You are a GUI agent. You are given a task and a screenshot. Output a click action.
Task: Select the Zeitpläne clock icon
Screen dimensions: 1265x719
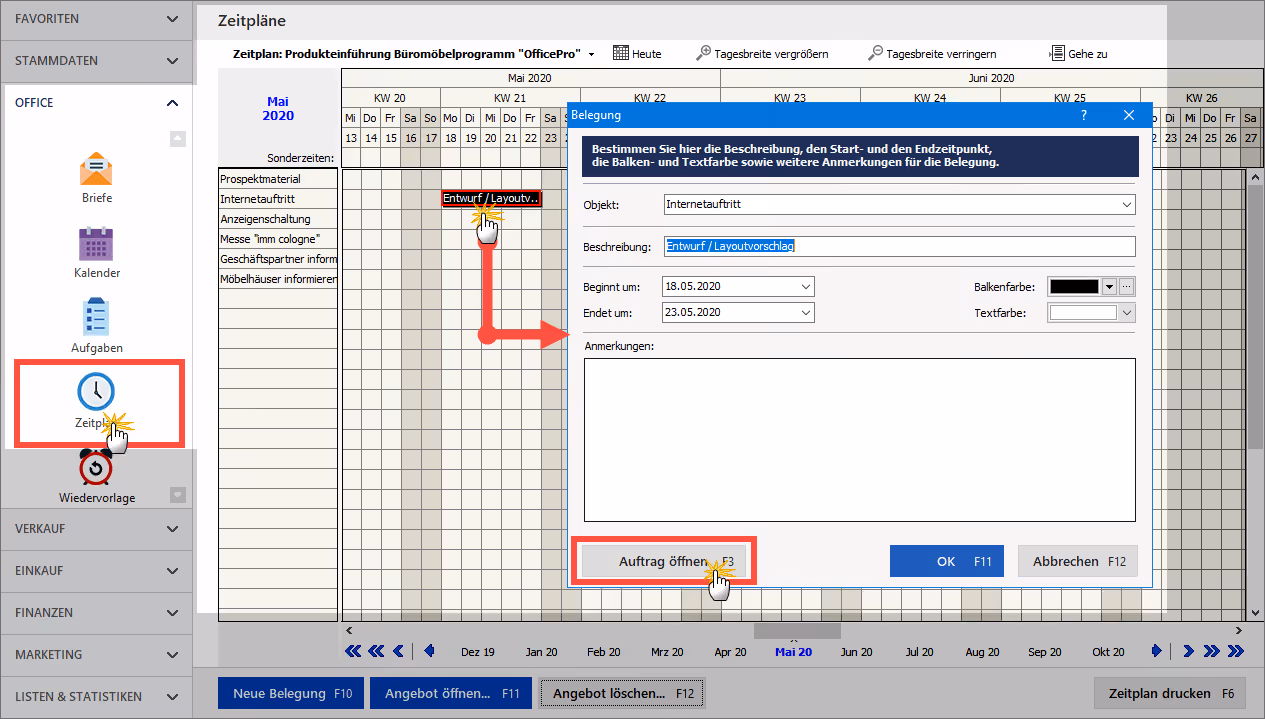[x=97, y=391]
